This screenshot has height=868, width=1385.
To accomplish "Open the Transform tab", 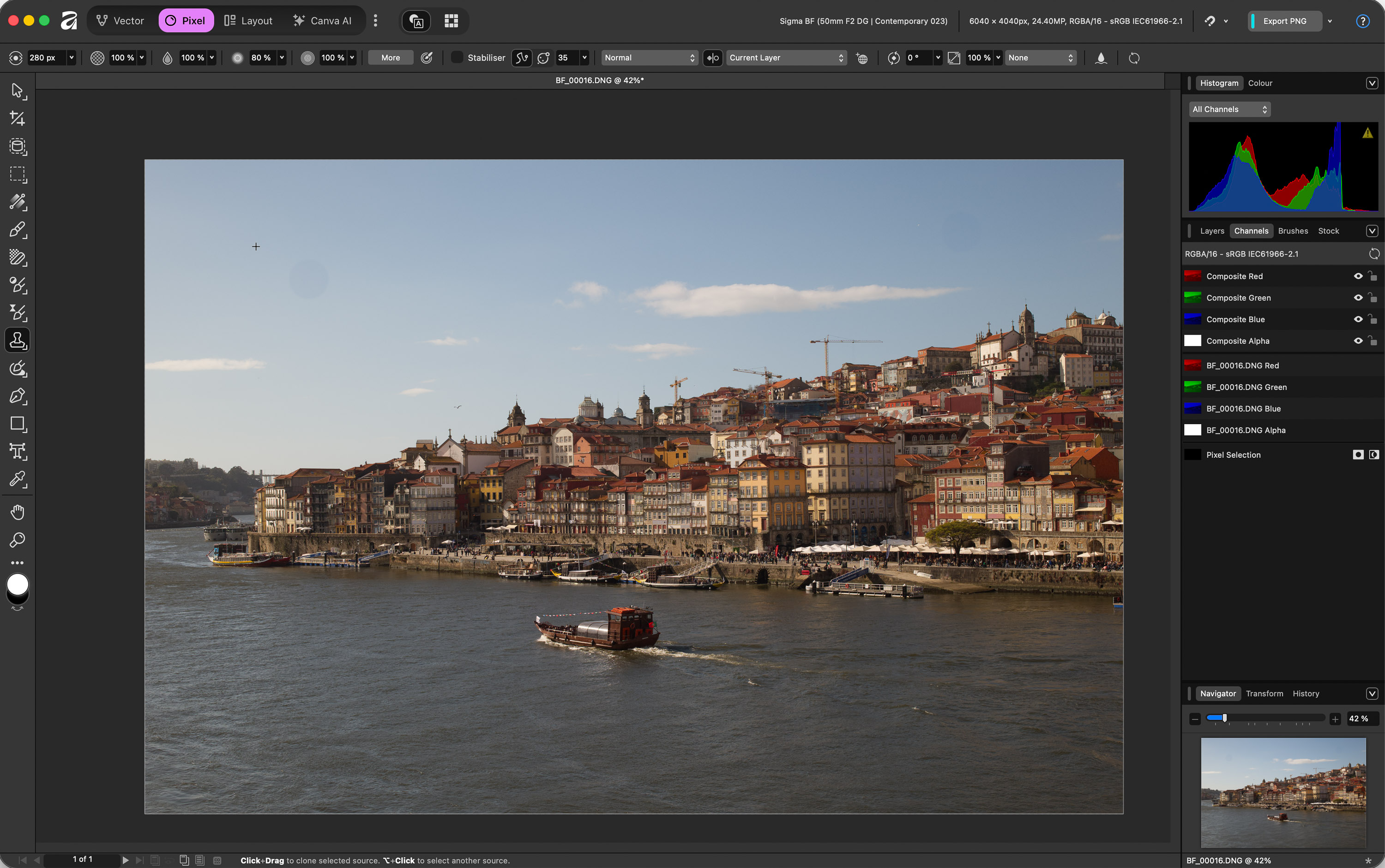I will [1264, 694].
